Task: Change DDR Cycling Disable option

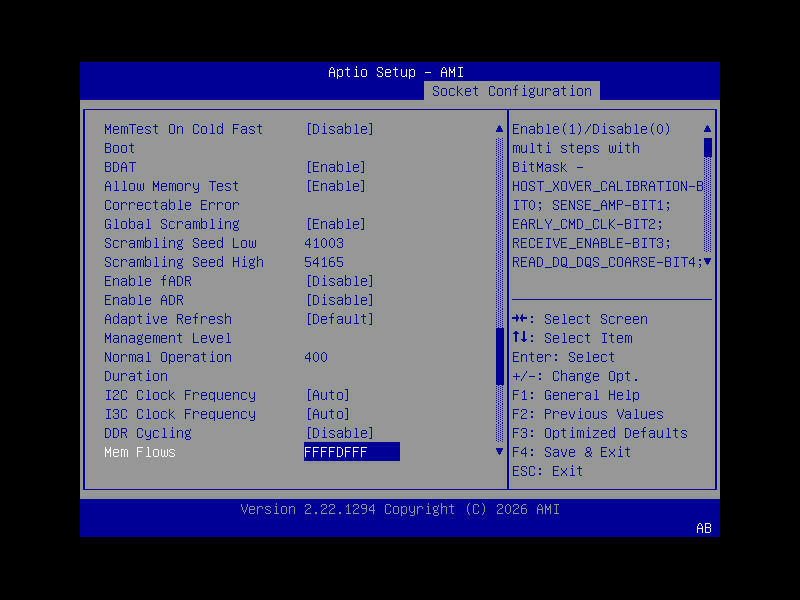Action: 339,433
